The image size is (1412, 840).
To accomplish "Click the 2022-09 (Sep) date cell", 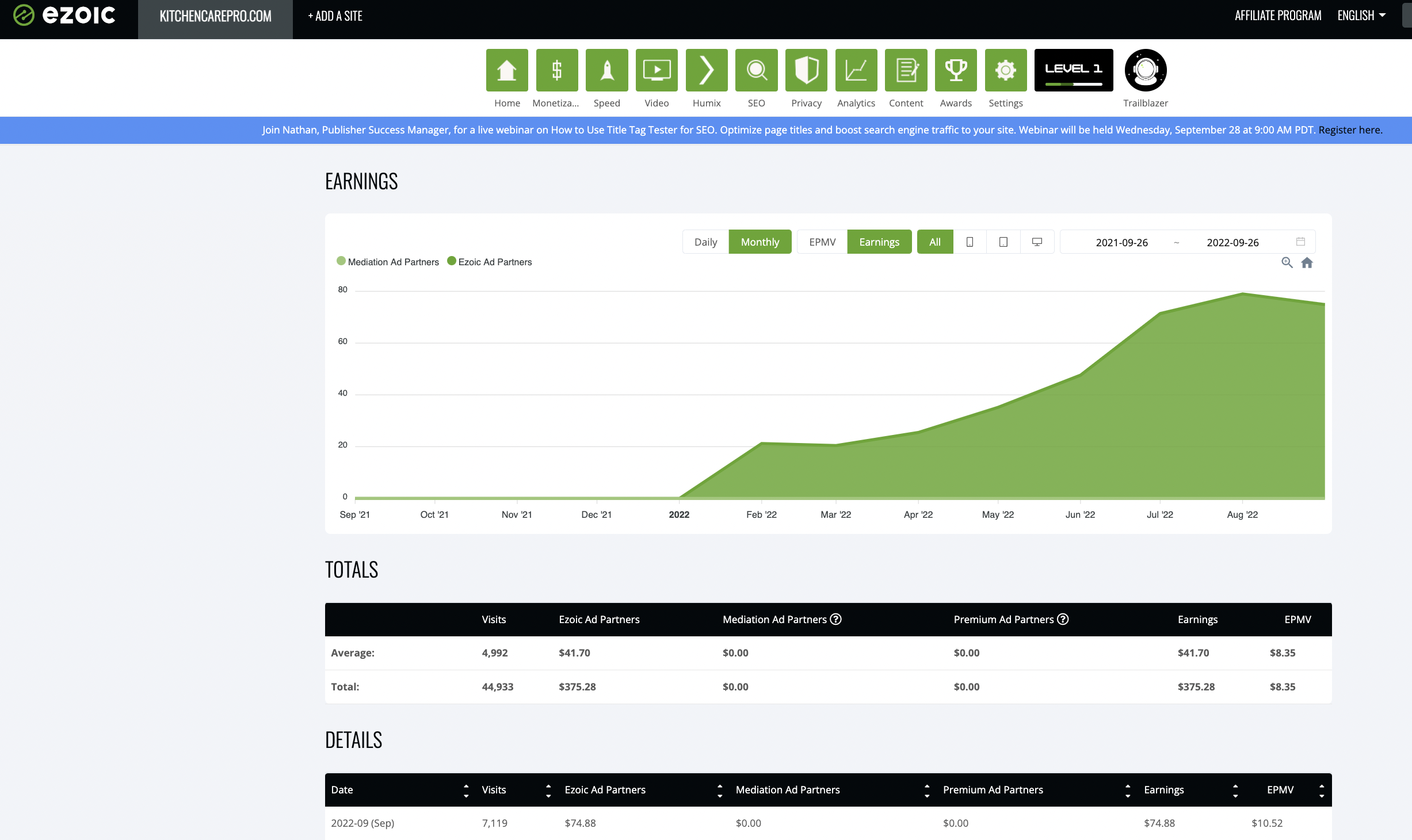I will click(362, 823).
